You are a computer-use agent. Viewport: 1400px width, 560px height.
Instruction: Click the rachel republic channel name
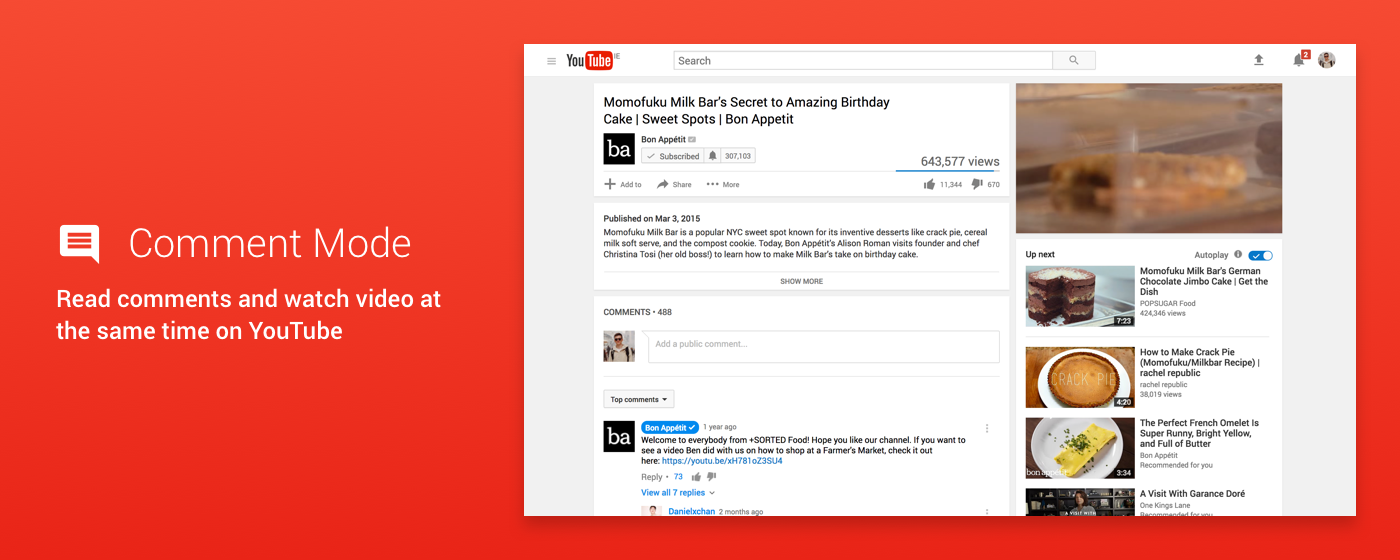pos(1164,384)
